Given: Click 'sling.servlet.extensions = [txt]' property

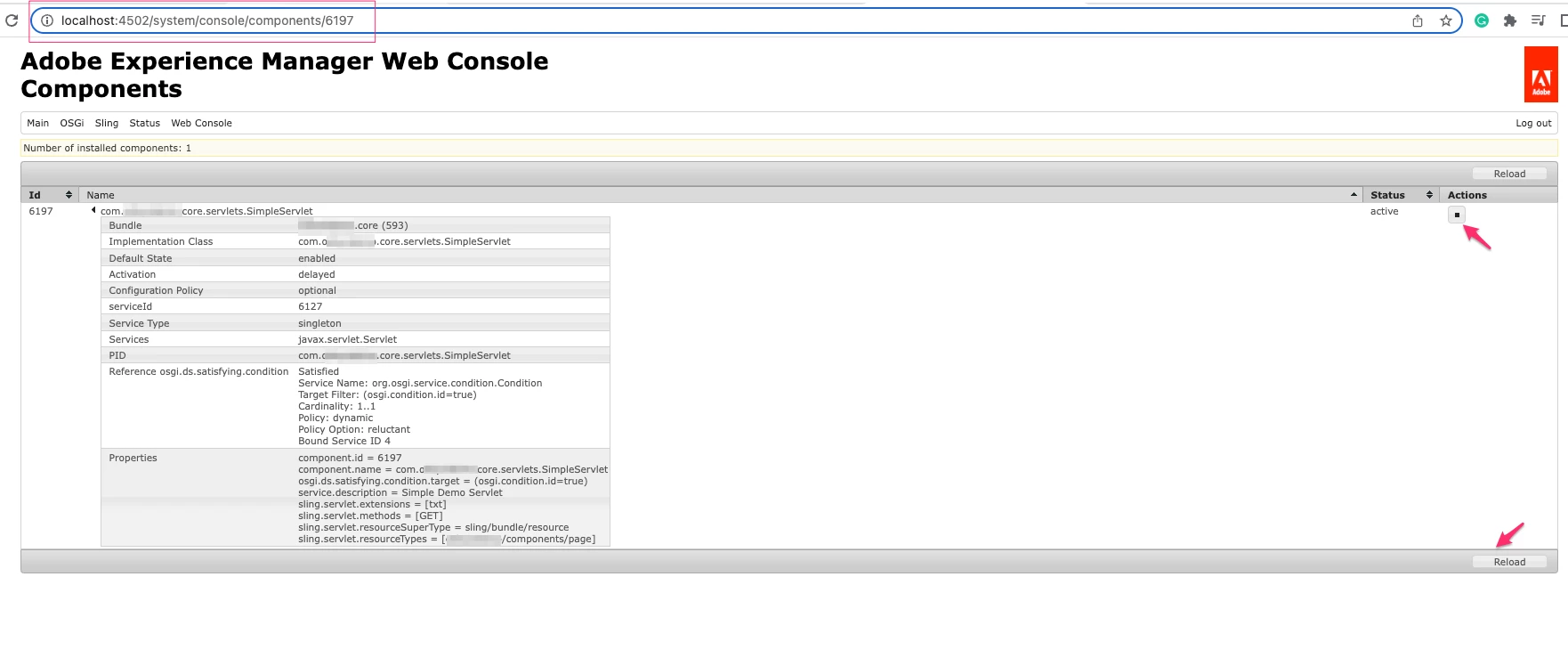Looking at the screenshot, I should [372, 504].
